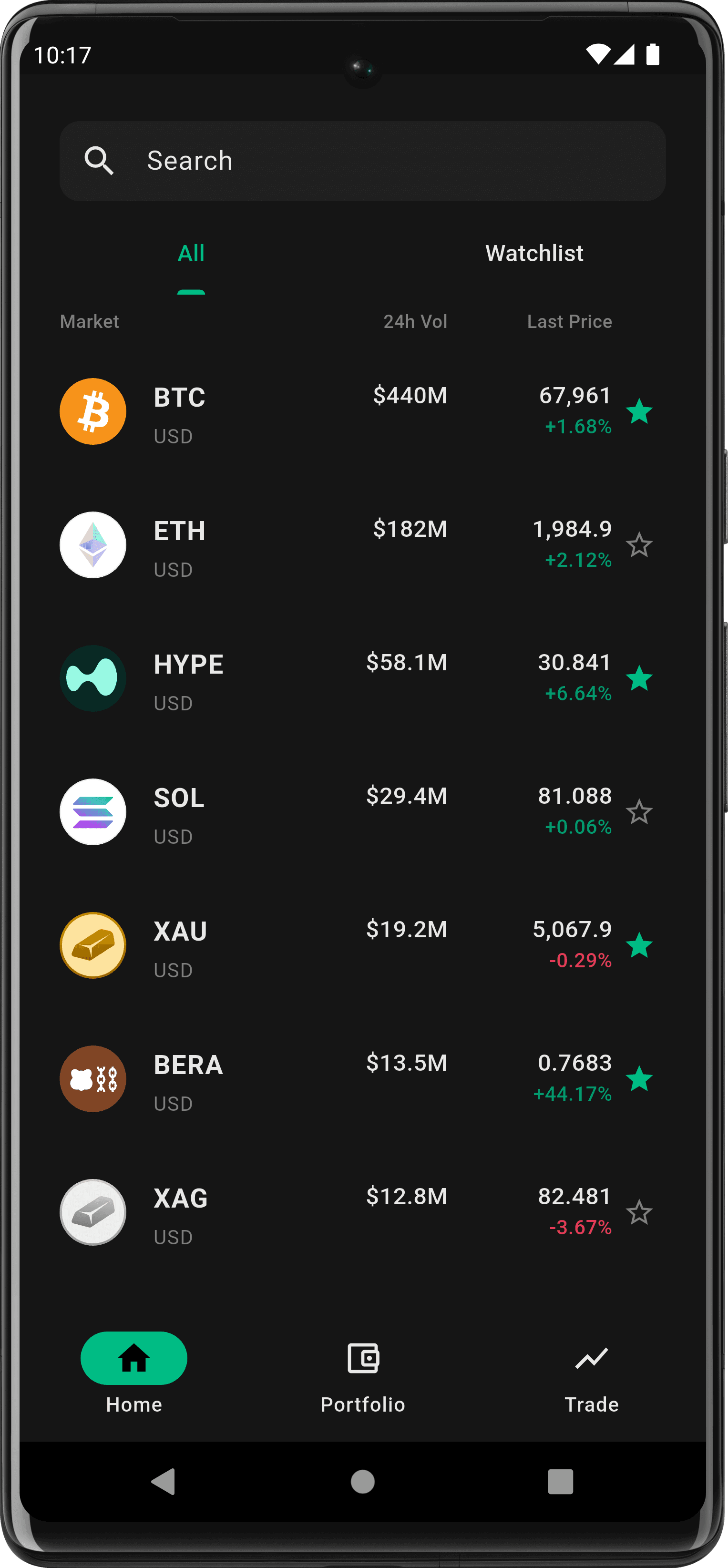Focus the Search input field

[x=390, y=161]
